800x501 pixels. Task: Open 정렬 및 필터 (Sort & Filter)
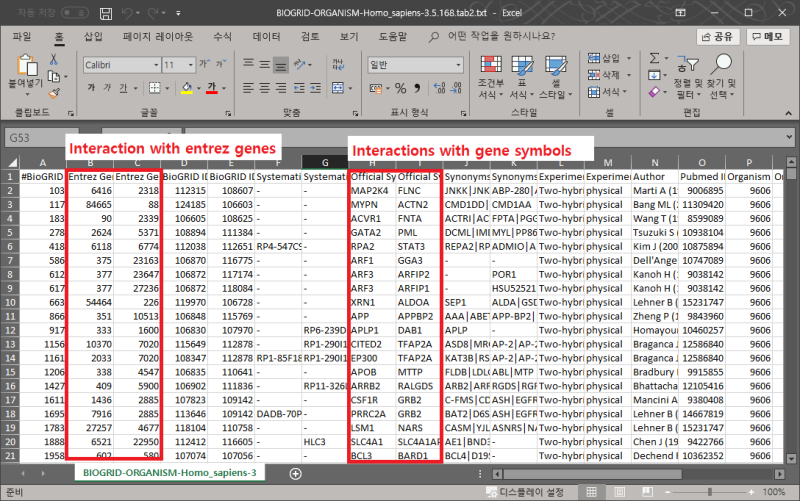point(688,77)
